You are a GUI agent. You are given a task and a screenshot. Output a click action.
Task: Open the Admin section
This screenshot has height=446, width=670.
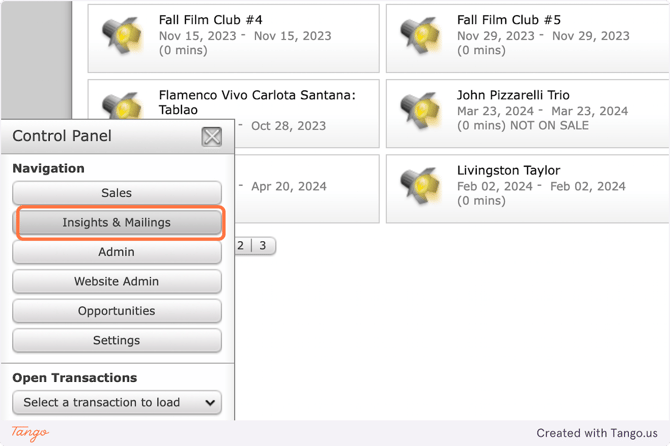pyautogui.click(x=117, y=252)
